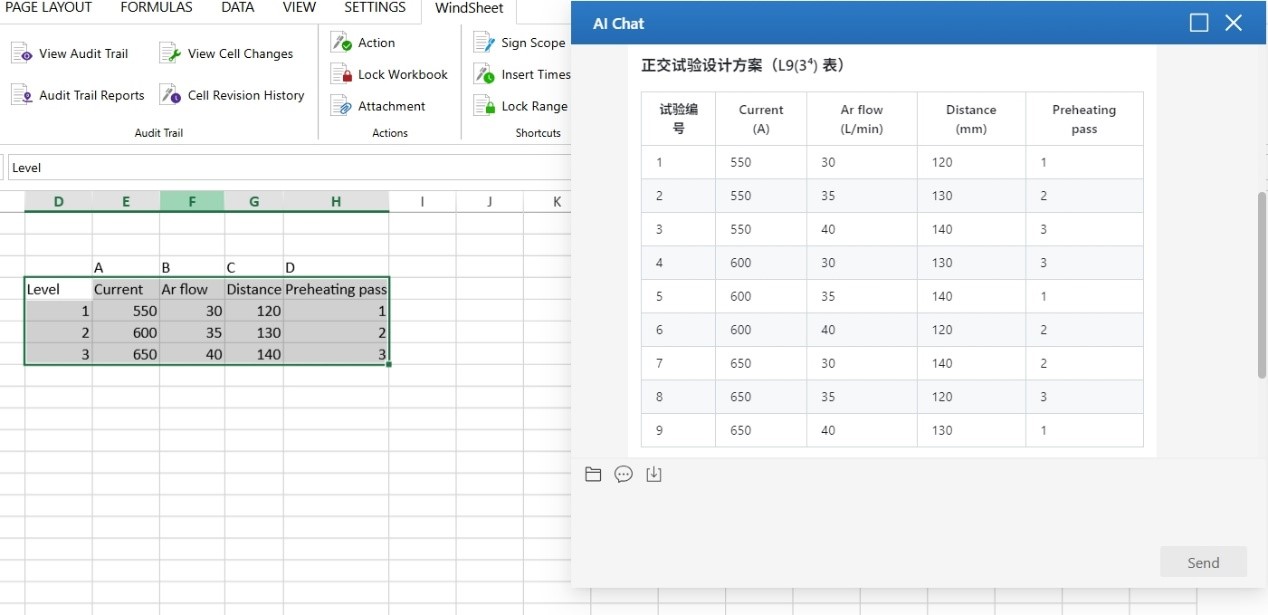Open Audit Trail Reports
The width and height of the screenshot is (1268, 615).
tap(80, 95)
